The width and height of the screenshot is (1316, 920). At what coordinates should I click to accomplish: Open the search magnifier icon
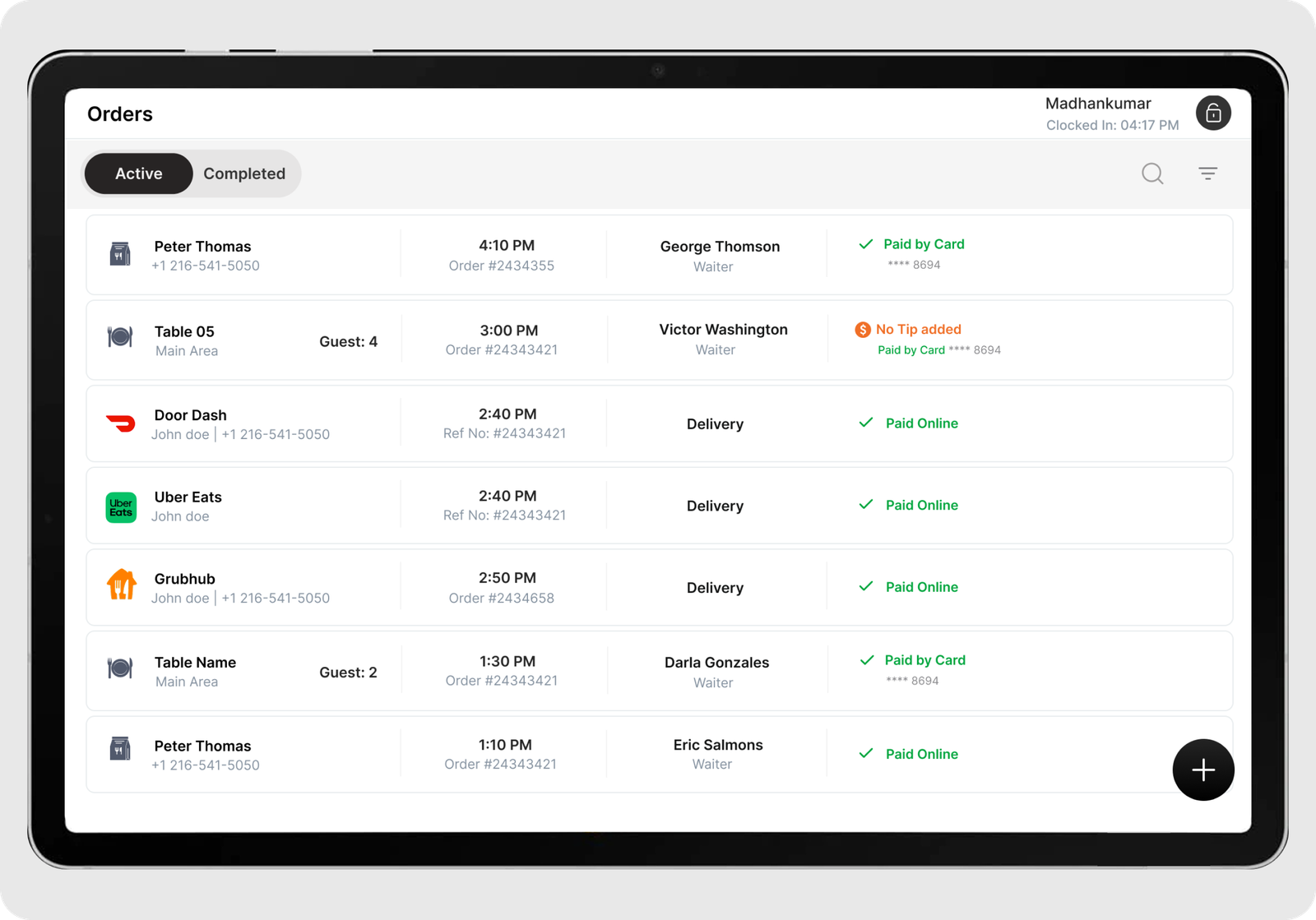click(1152, 173)
